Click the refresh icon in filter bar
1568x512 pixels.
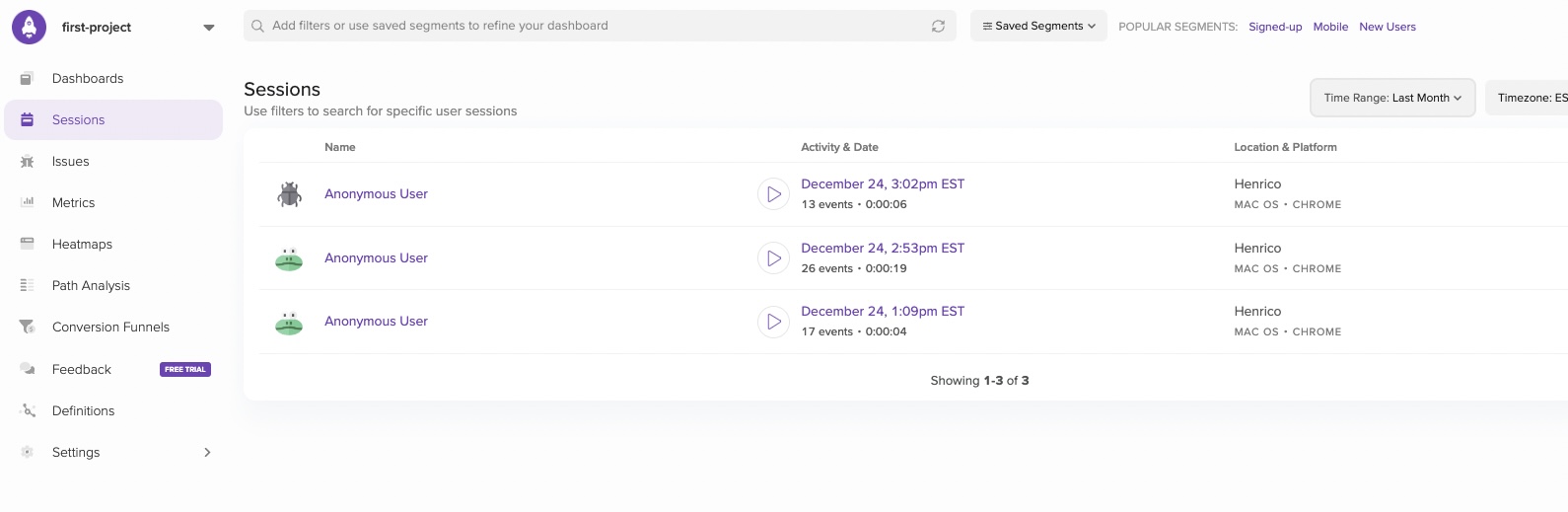click(938, 27)
